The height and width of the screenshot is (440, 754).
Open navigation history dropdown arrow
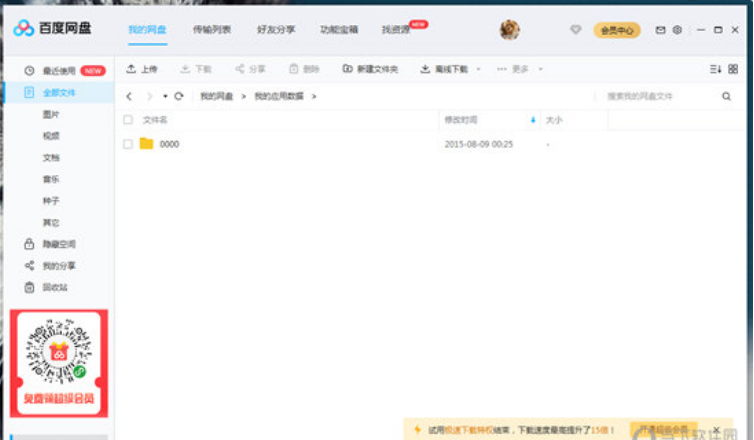(165, 97)
